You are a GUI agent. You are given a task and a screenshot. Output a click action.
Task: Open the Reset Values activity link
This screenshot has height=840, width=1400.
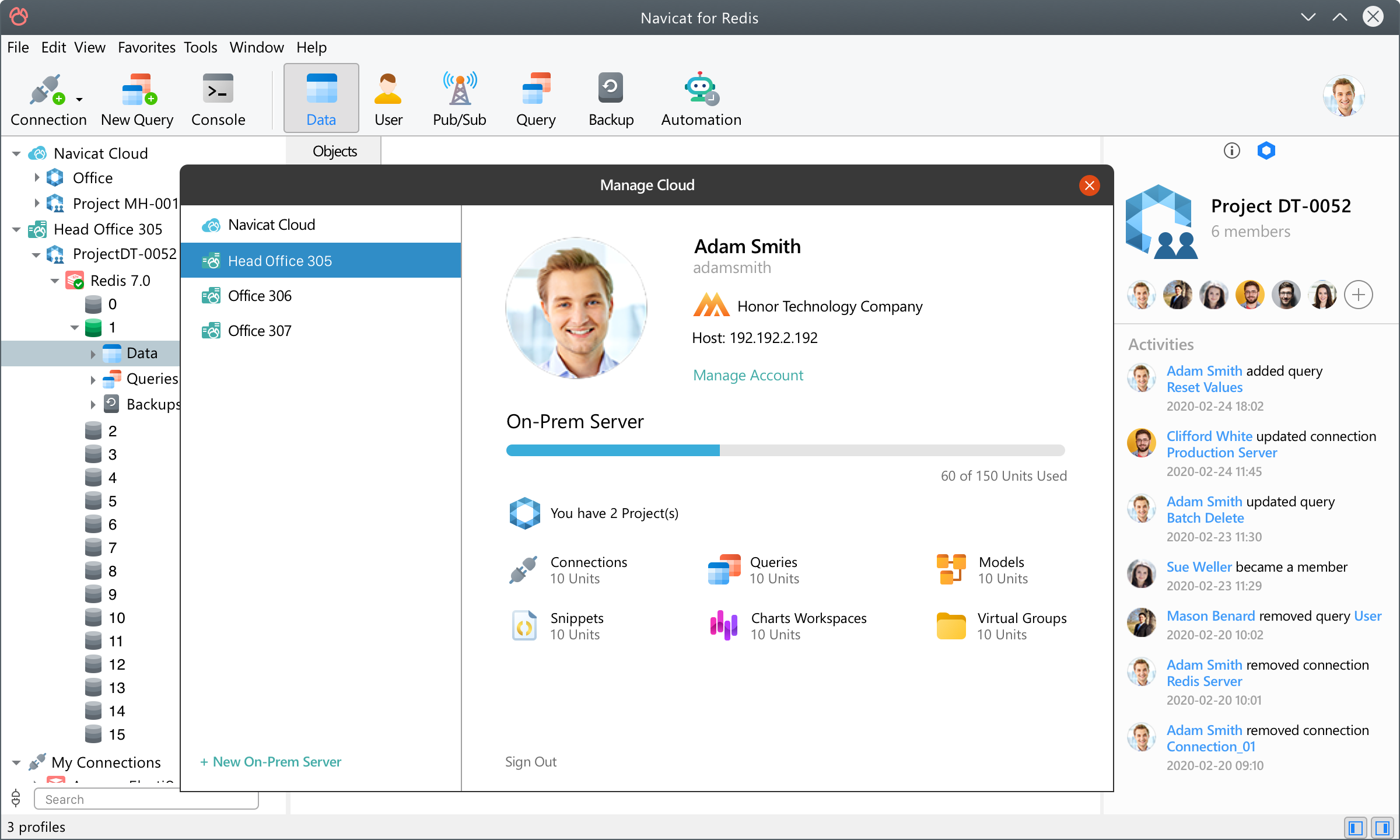point(1205,387)
